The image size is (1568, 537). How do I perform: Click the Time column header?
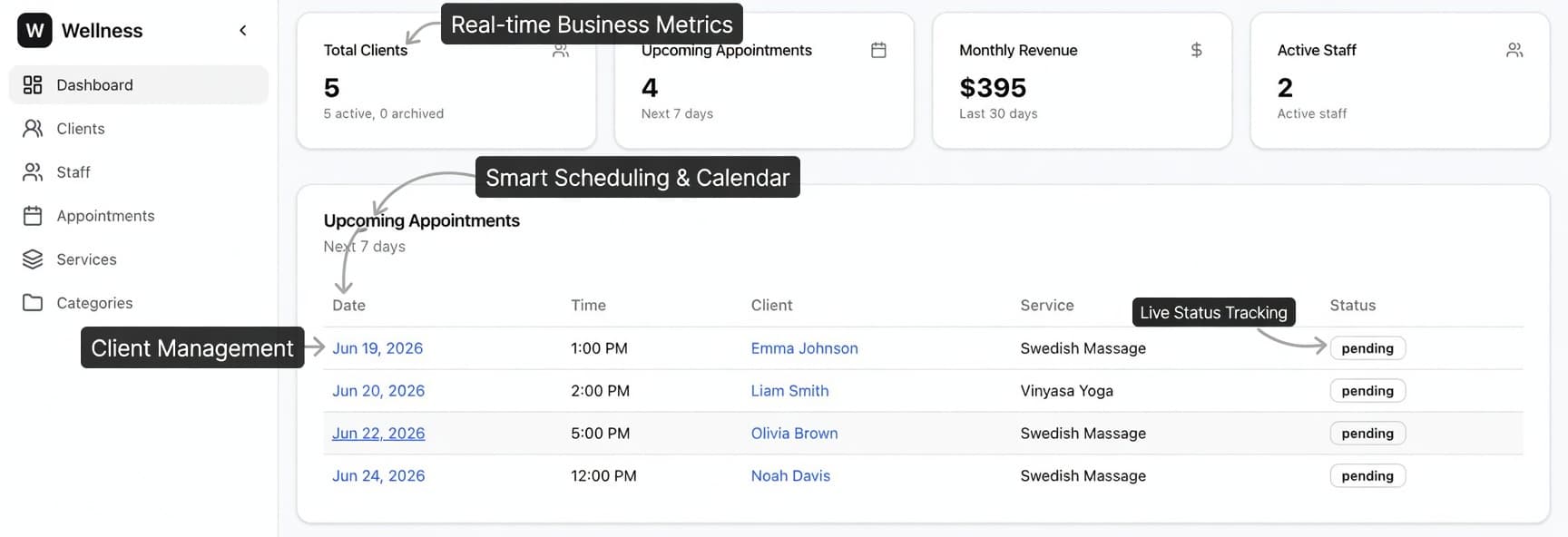(x=588, y=306)
